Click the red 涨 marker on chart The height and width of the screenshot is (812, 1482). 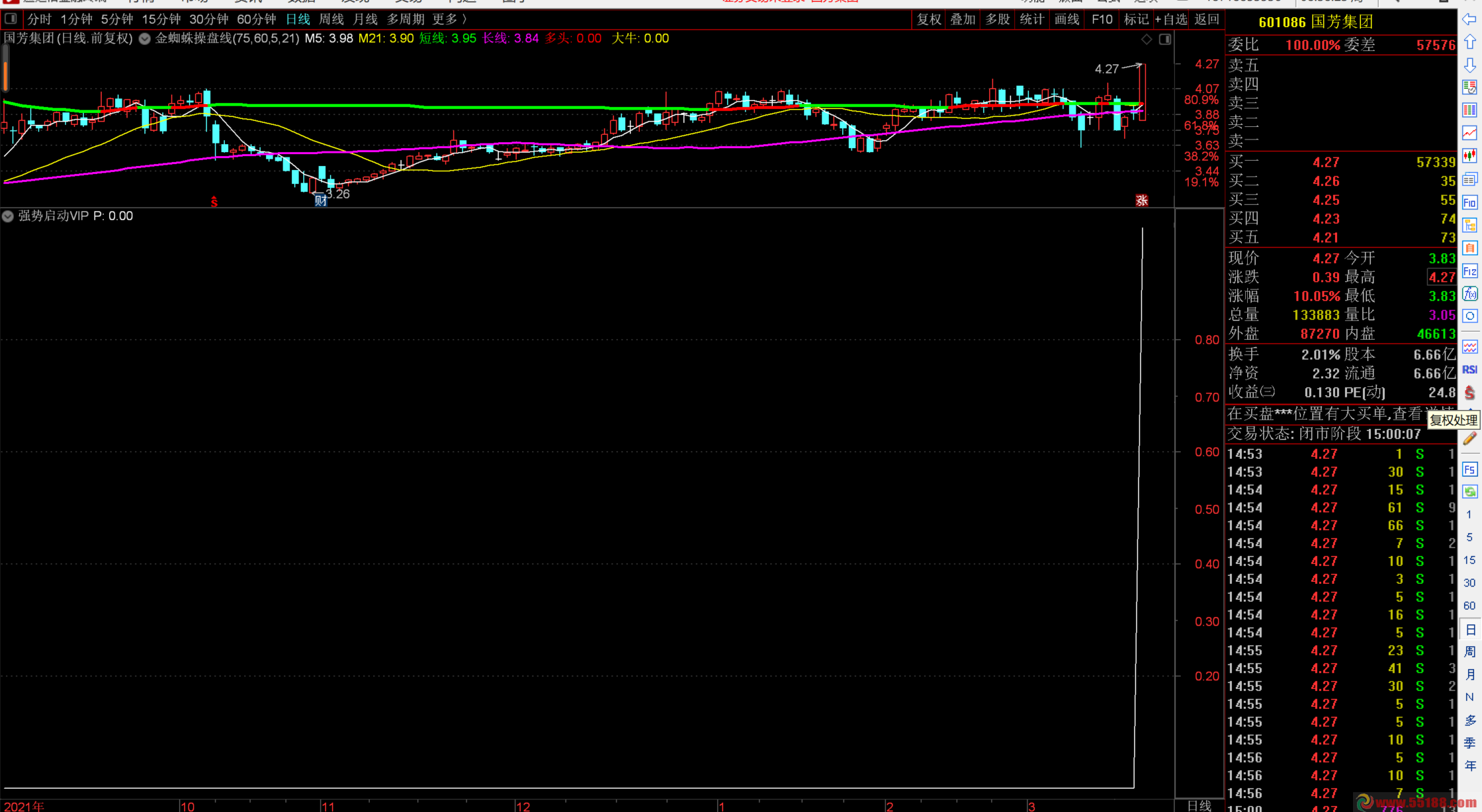[x=1141, y=200]
